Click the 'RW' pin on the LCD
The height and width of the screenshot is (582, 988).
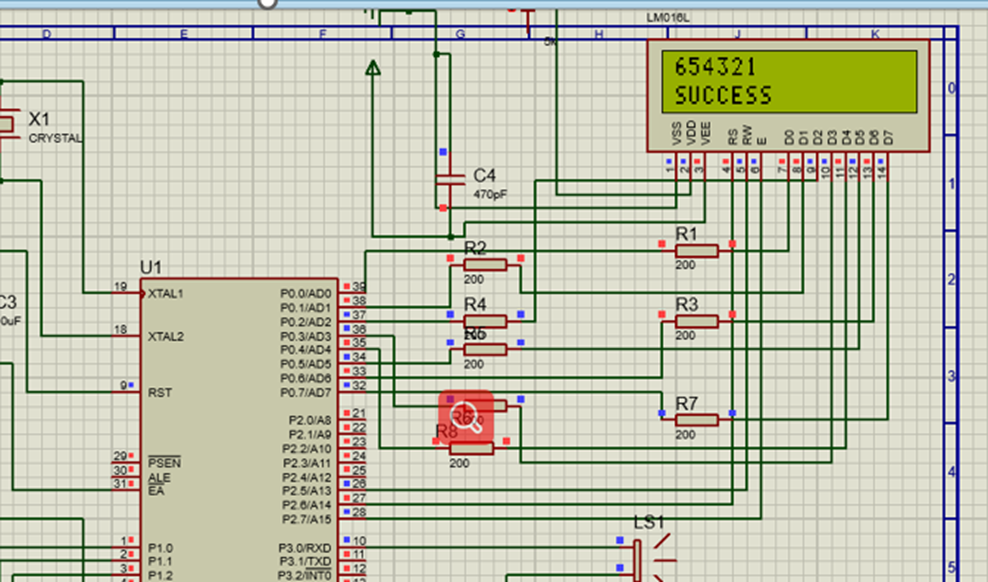(747, 135)
